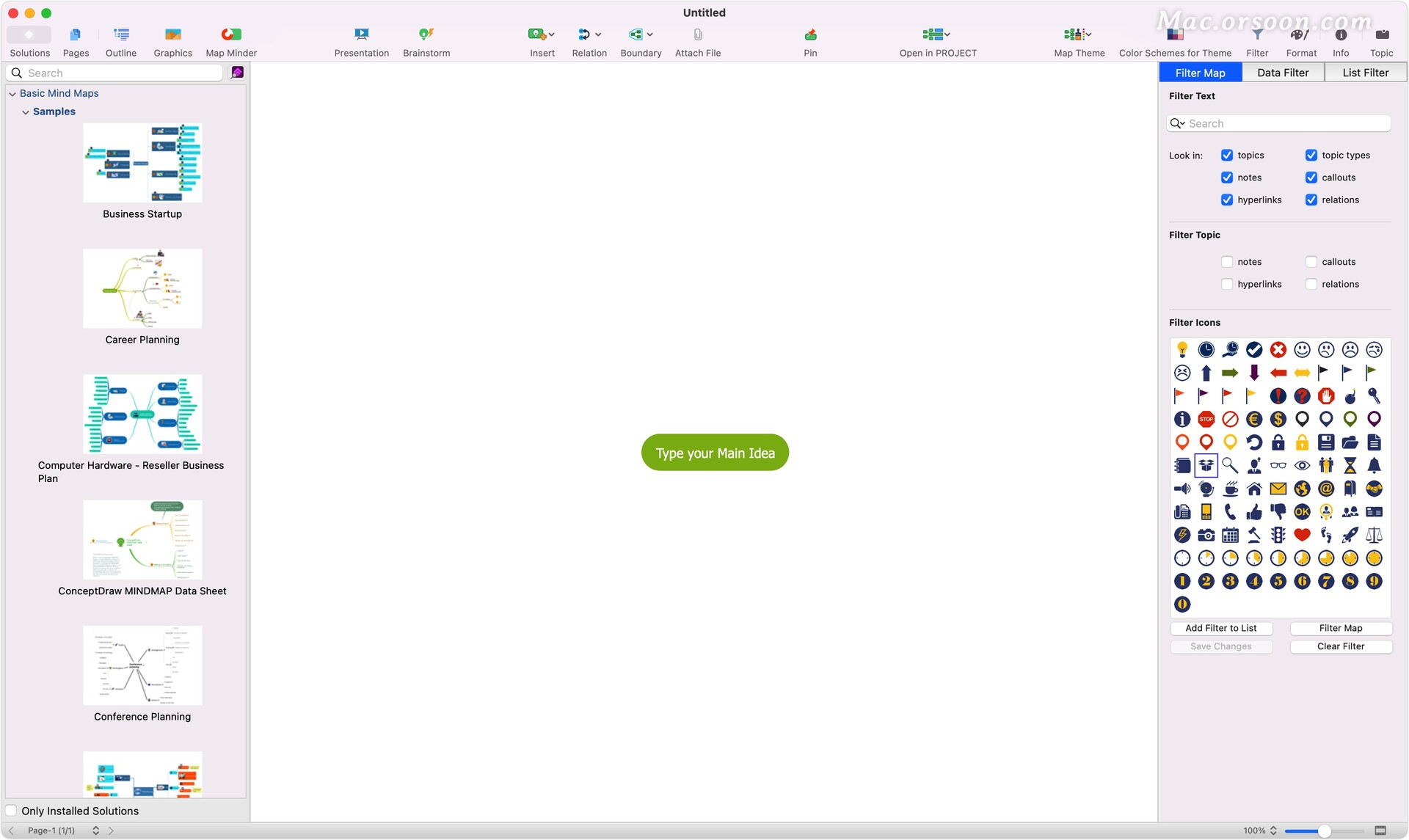The width and height of the screenshot is (1409, 840).
Task: Open the Brainstorm mode icon
Action: pos(426,34)
